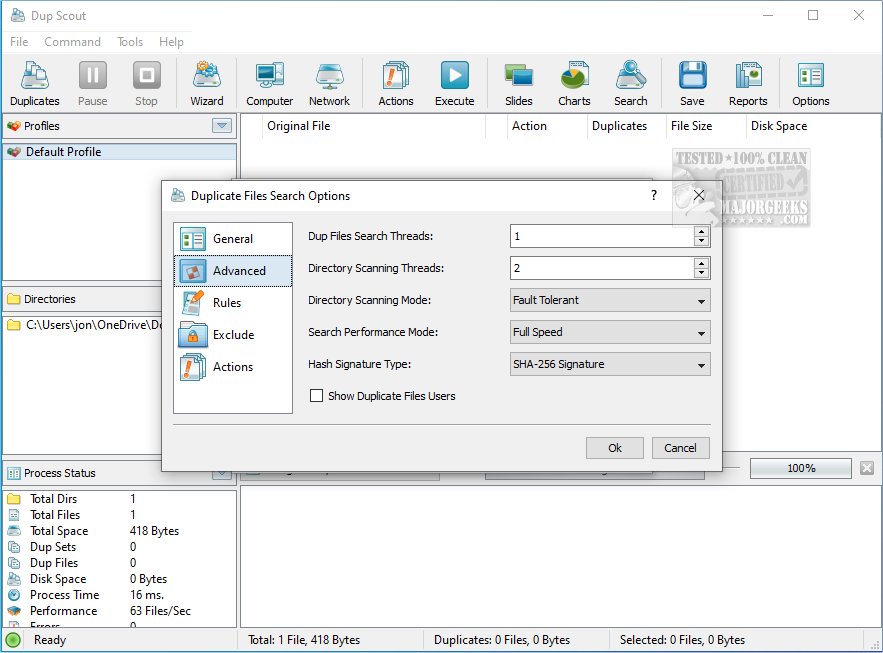Open the Slides view icon
The width and height of the screenshot is (883, 653).
[519, 84]
